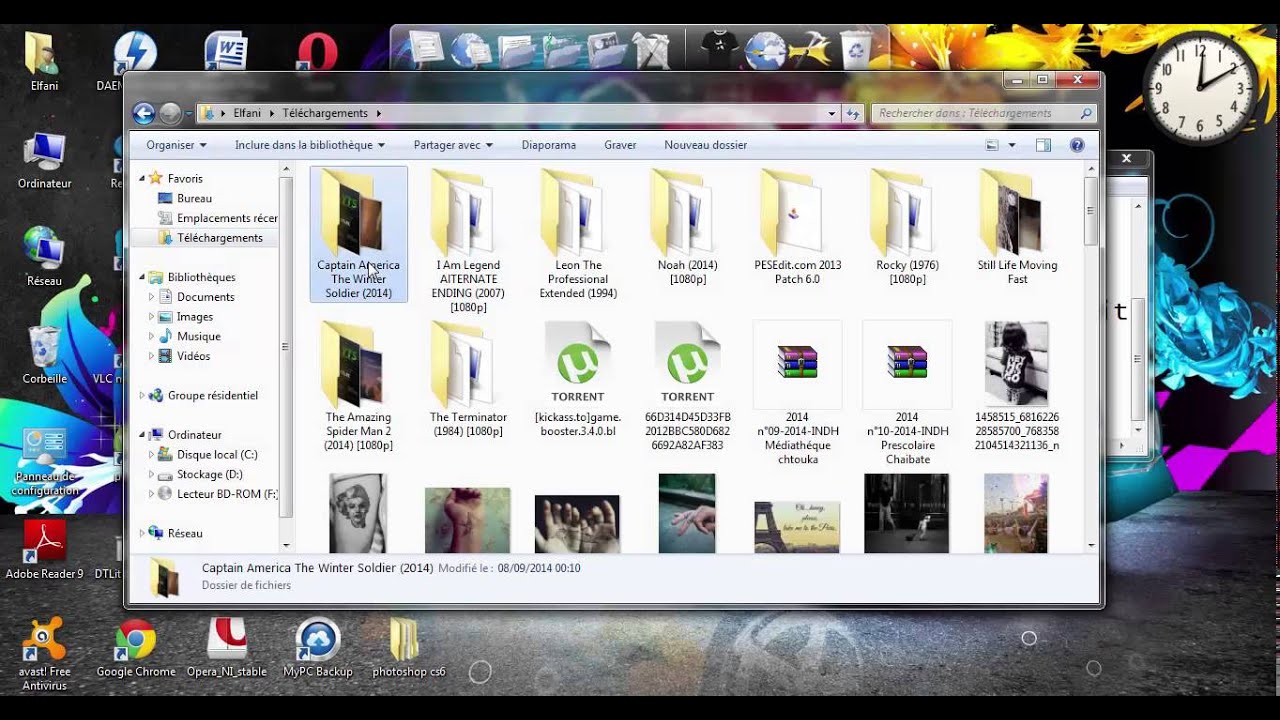Image resolution: width=1280 pixels, height=720 pixels.
Task: Select the 66D314D45D33FB torrent file
Action: [x=688, y=386]
